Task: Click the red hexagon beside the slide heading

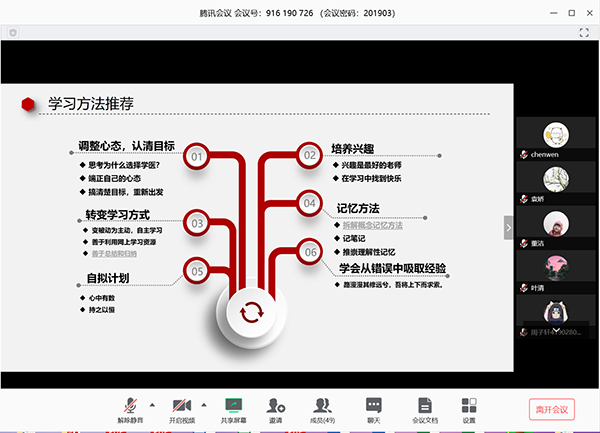Action: pos(28,104)
